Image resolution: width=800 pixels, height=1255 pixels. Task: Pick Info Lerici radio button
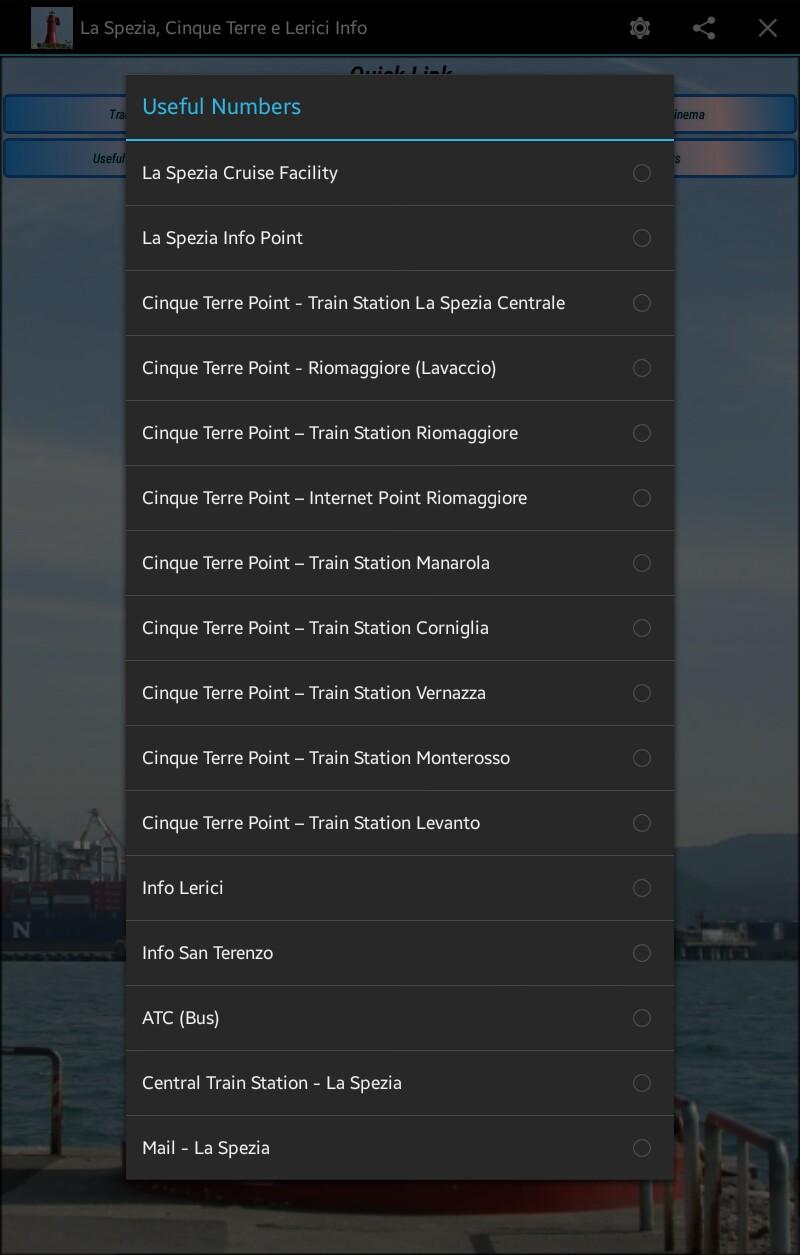[x=642, y=888]
